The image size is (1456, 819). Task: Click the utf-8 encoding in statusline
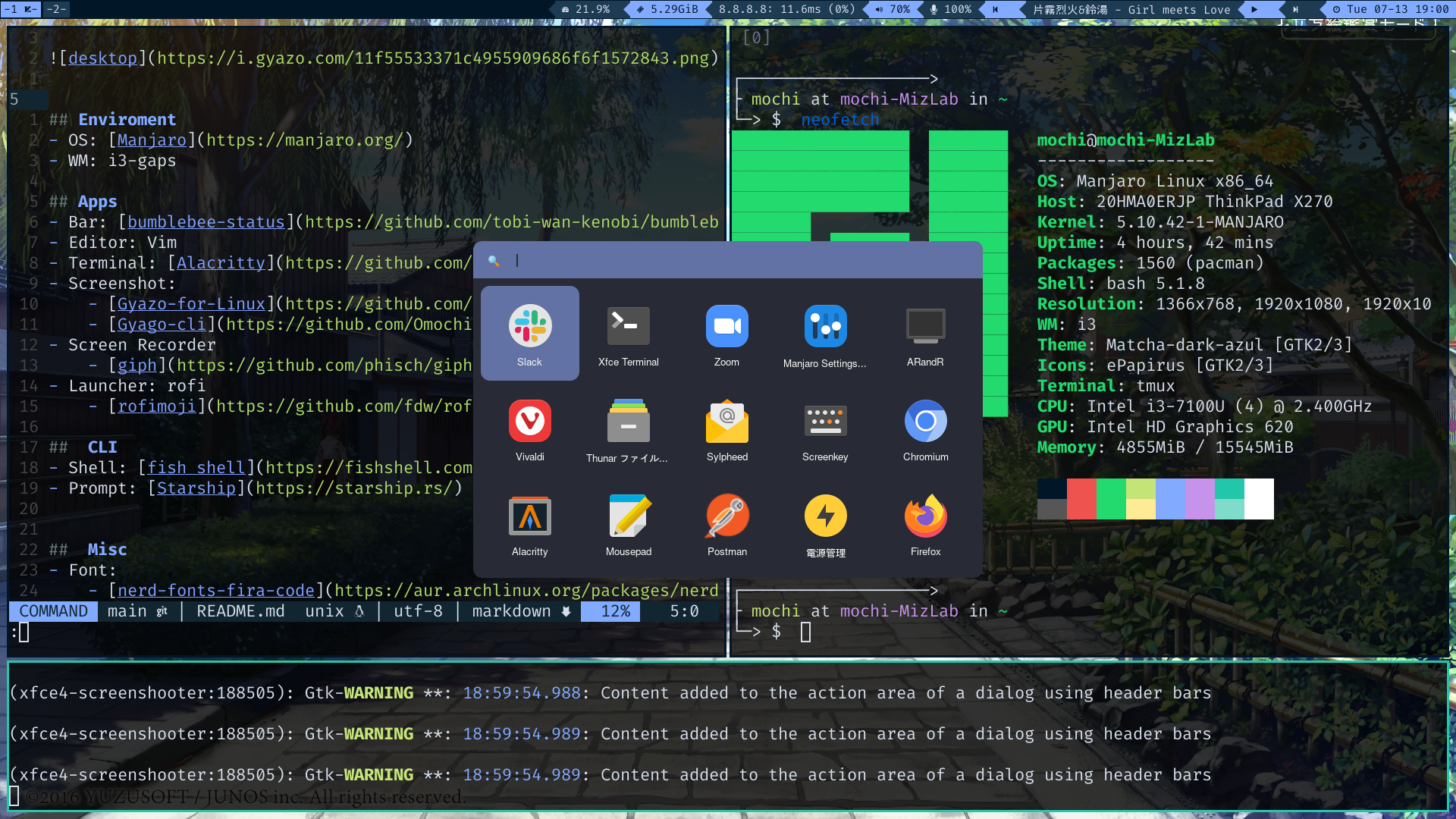coord(418,611)
